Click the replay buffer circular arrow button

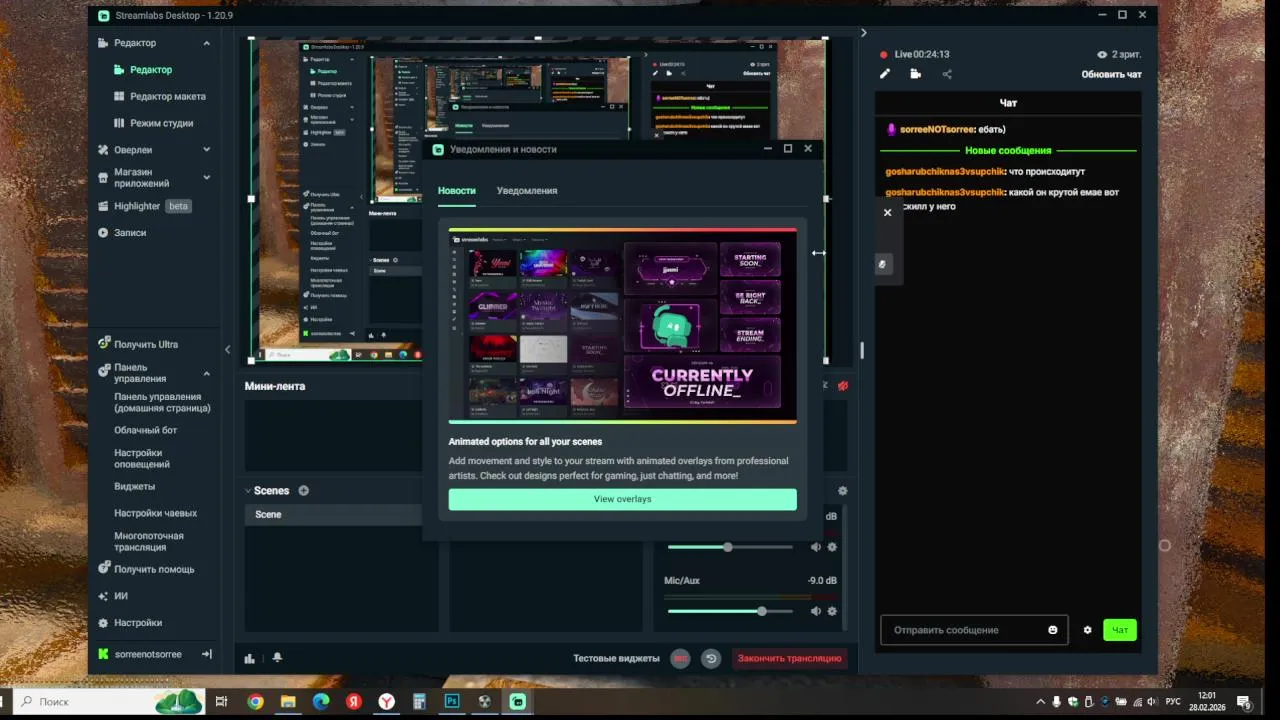coord(711,658)
